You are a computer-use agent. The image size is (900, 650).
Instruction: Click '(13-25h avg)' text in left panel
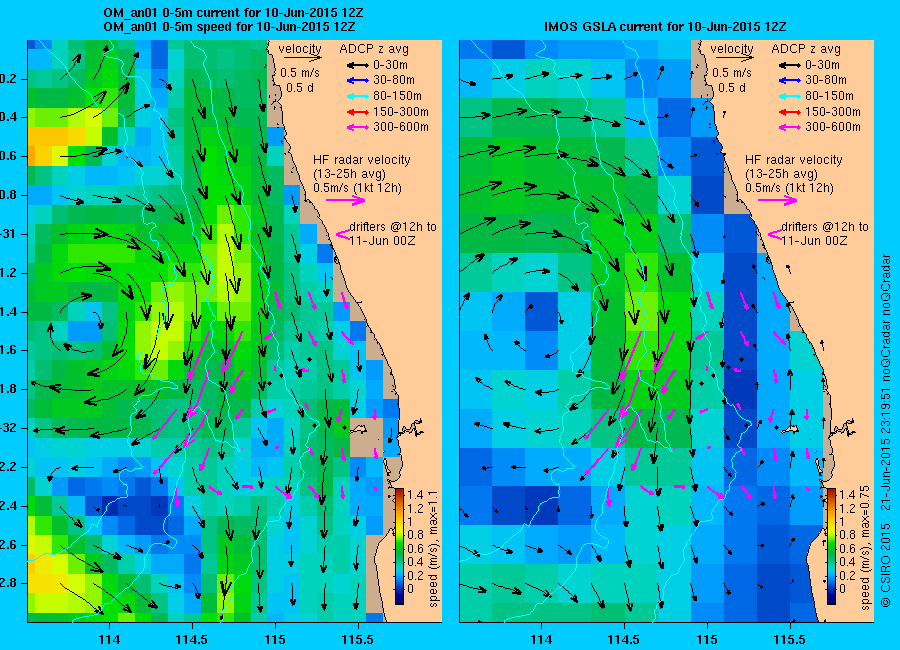(349, 174)
